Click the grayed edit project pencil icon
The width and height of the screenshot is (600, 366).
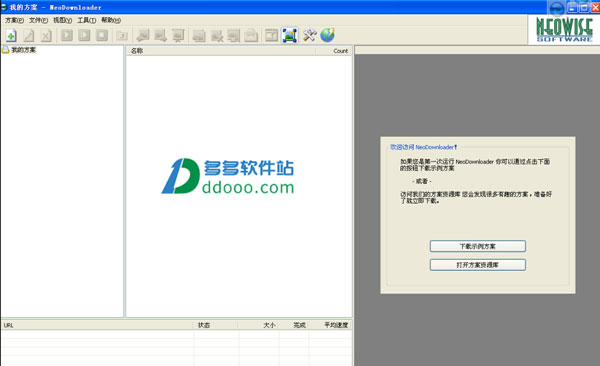tap(29, 36)
